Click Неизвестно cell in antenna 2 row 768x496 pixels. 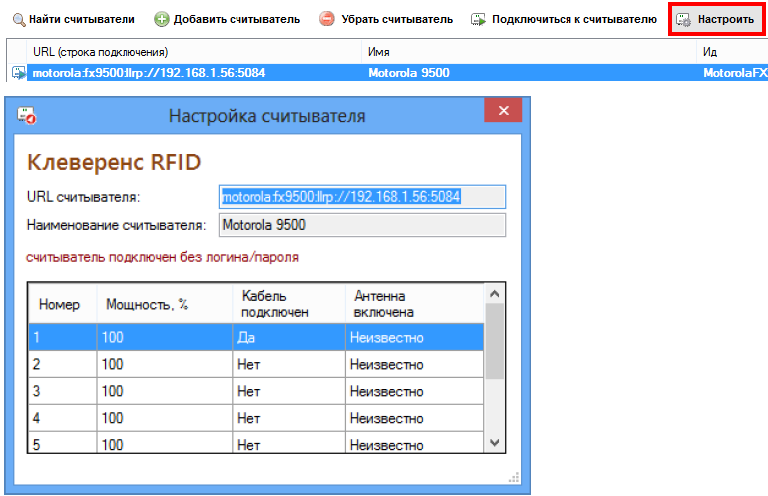point(414,364)
